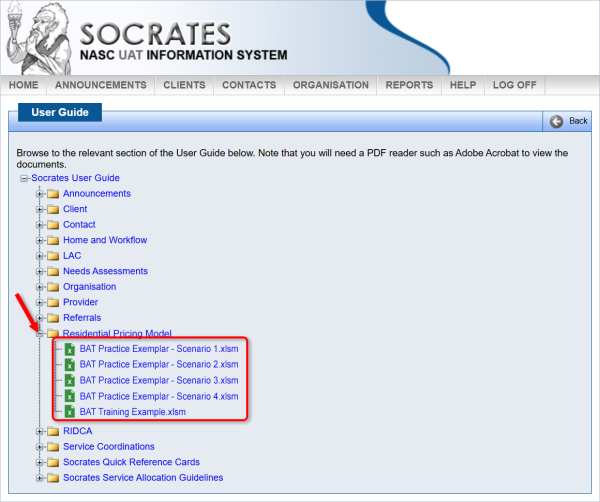600x502 pixels.
Task: Click Excel icon beside Scenario 1.xlsm
Action: (x=70, y=349)
